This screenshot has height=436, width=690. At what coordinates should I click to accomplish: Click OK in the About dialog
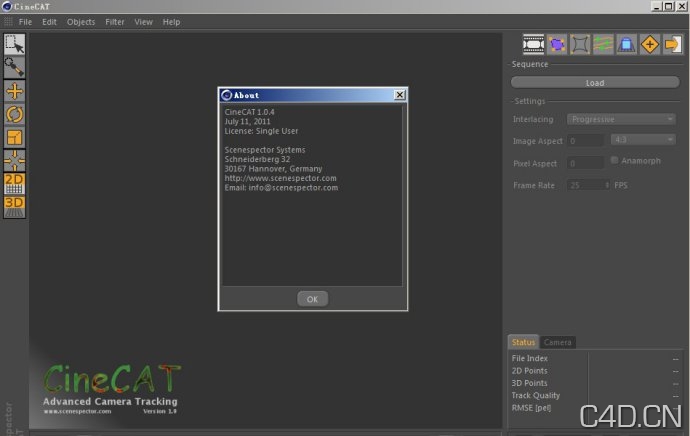click(x=312, y=299)
